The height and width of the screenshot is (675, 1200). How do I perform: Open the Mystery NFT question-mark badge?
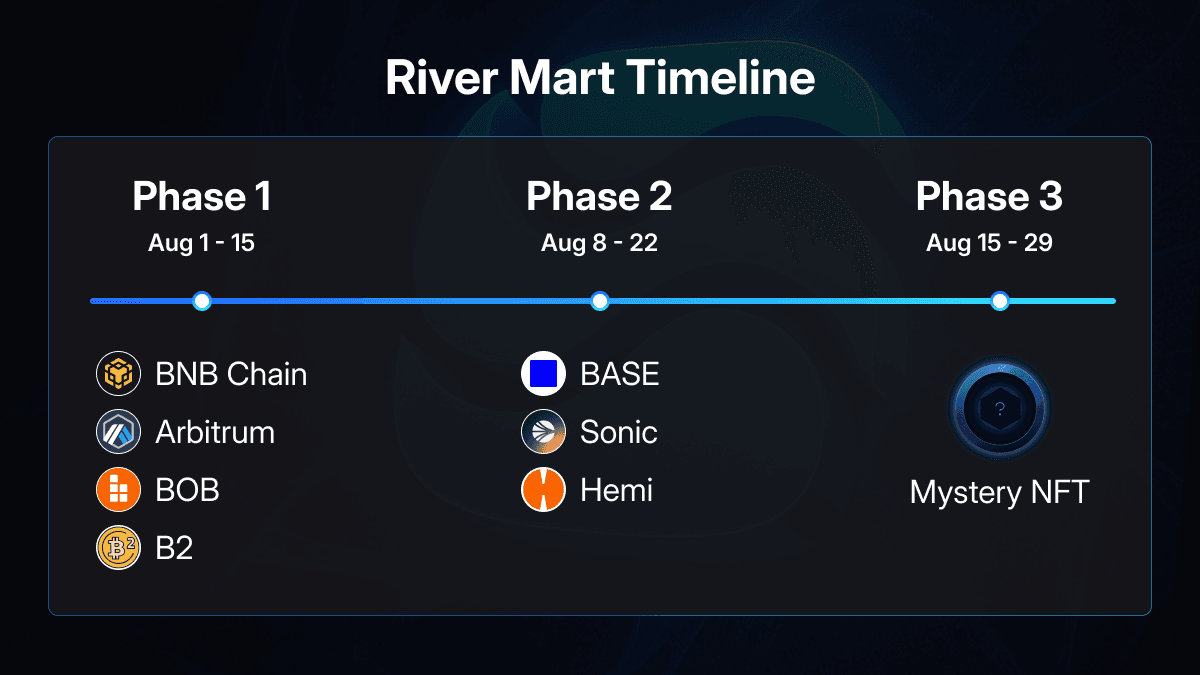(x=999, y=409)
